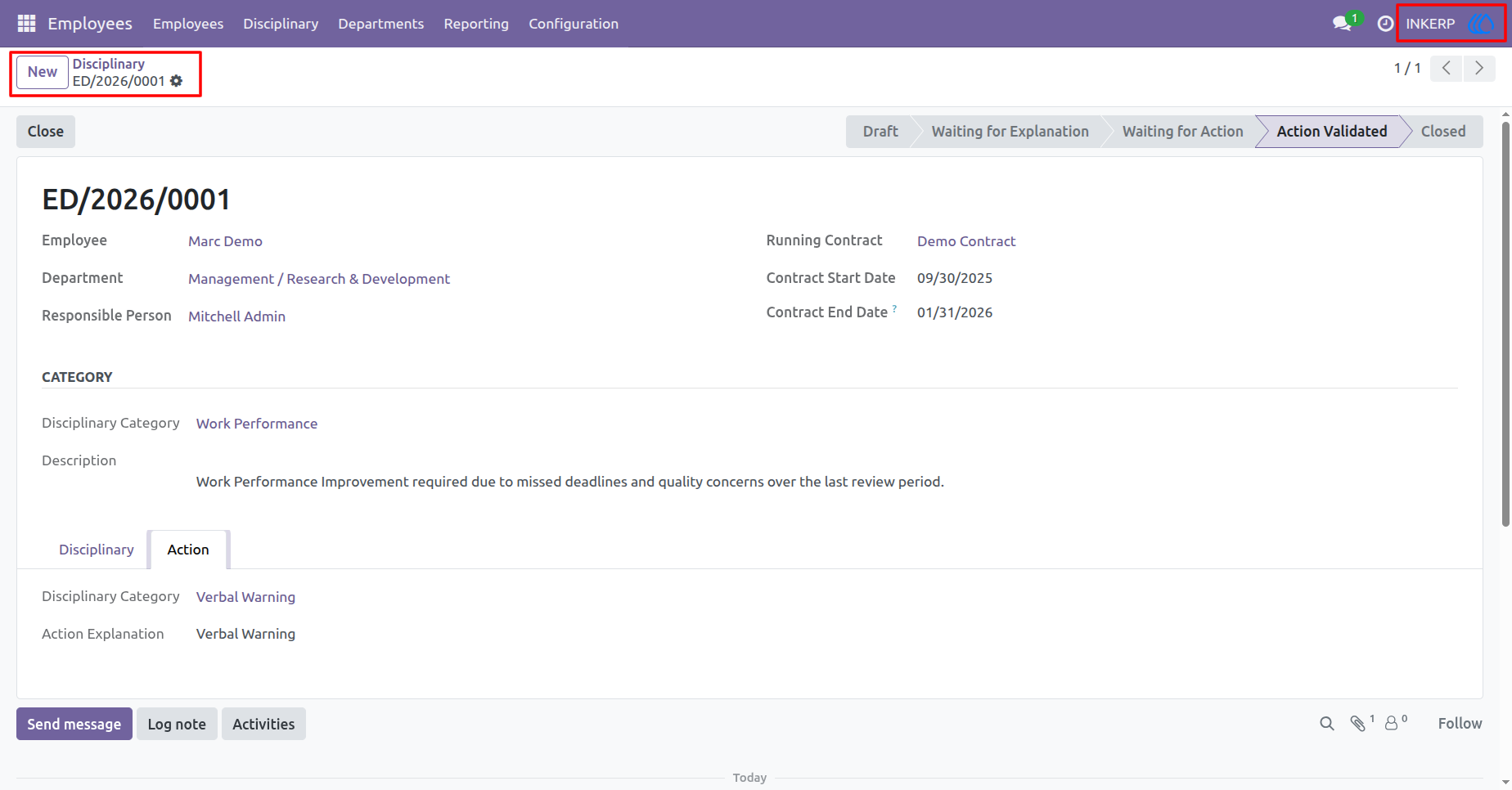Open the Activities button
Viewport: 1512px width, 790px height.
pyautogui.click(x=263, y=724)
